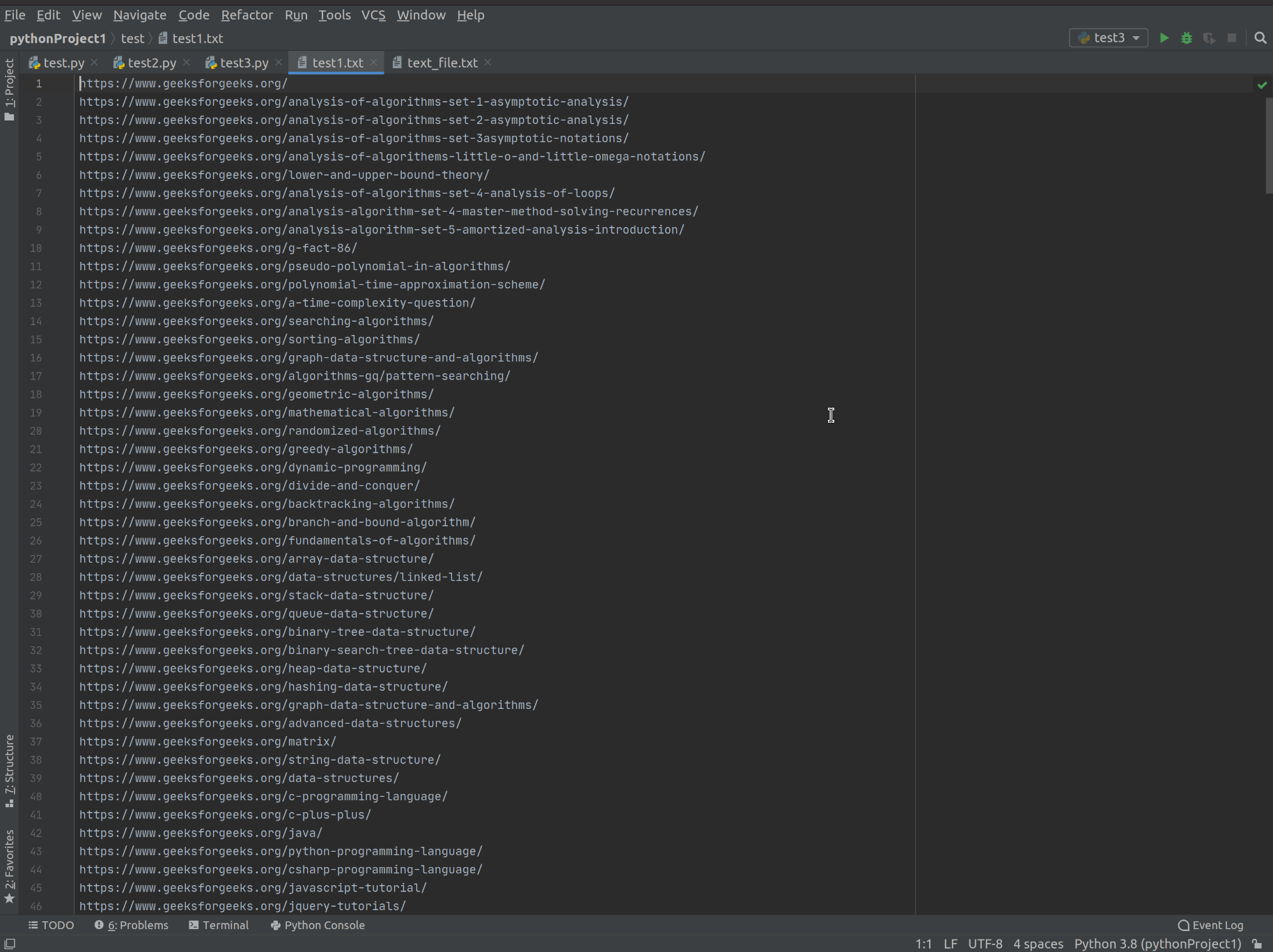1273x952 pixels.
Task: Click the read-only lock icon in status bar
Action: (x=1257, y=944)
